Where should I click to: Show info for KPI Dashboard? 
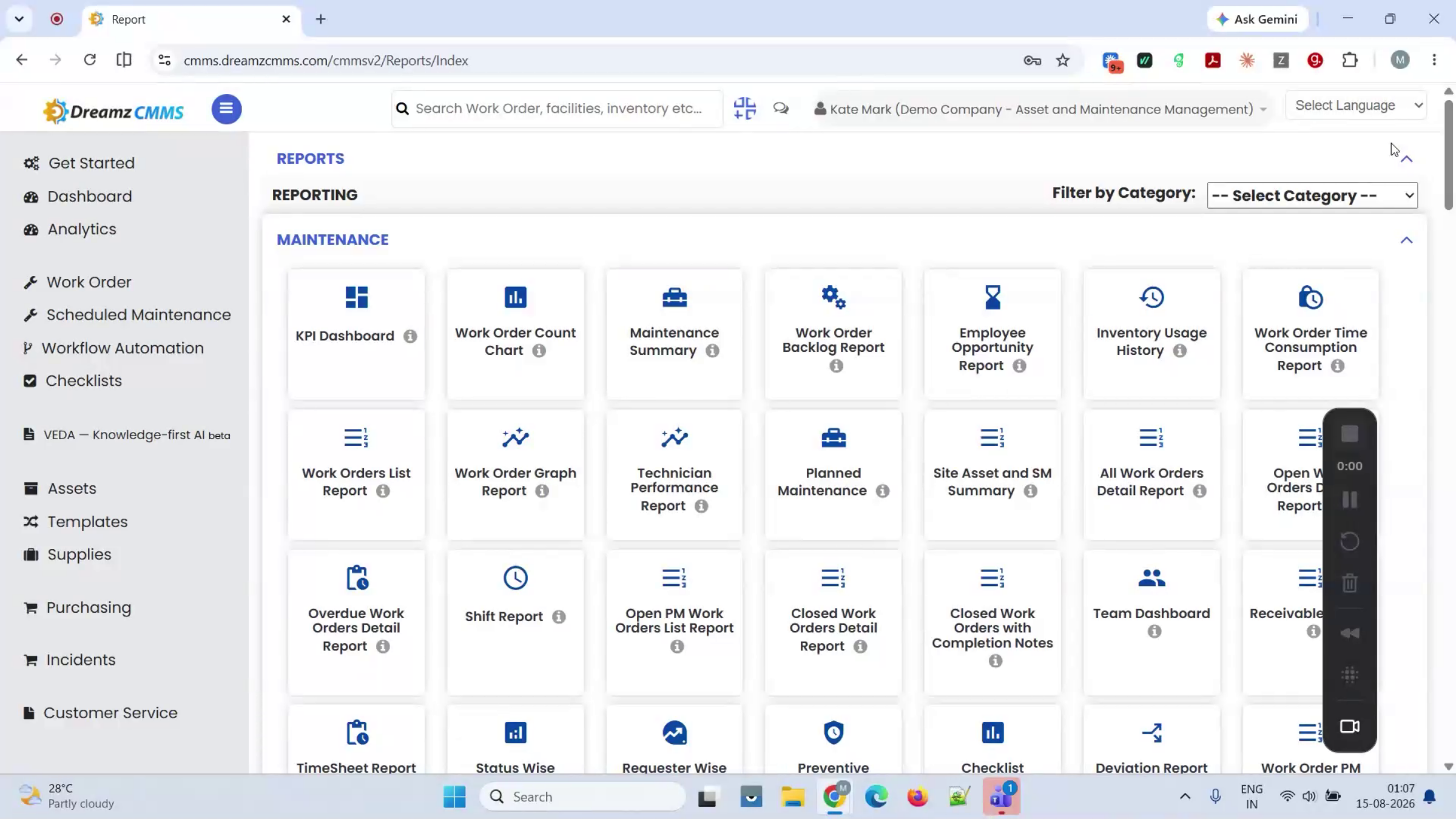[x=410, y=336]
